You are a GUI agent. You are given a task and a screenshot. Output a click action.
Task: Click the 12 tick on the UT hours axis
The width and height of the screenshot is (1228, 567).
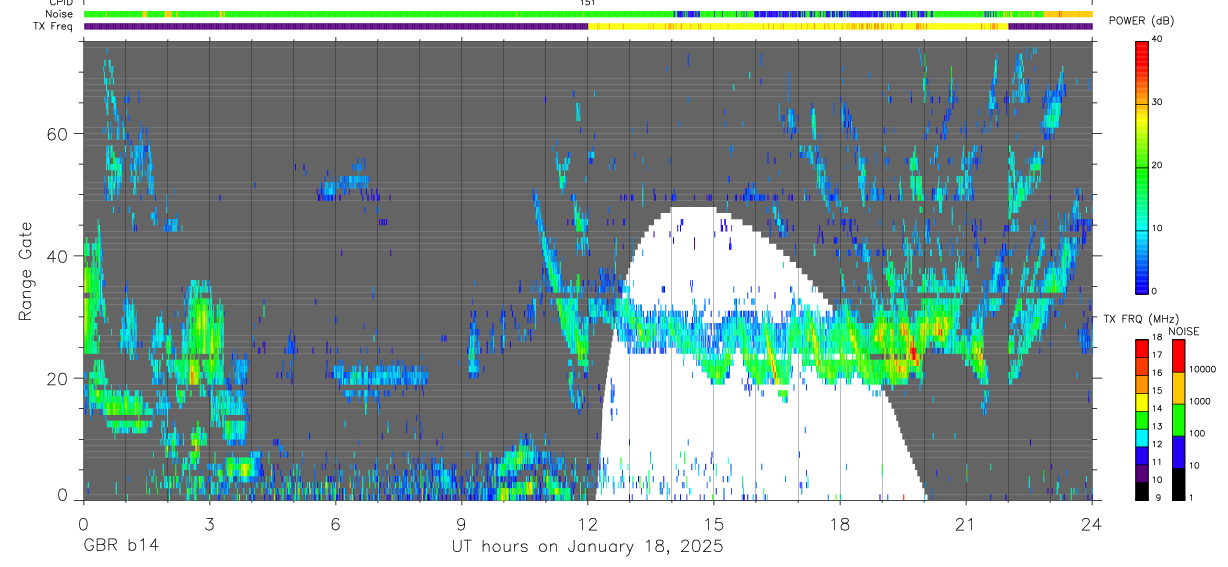tap(588, 524)
